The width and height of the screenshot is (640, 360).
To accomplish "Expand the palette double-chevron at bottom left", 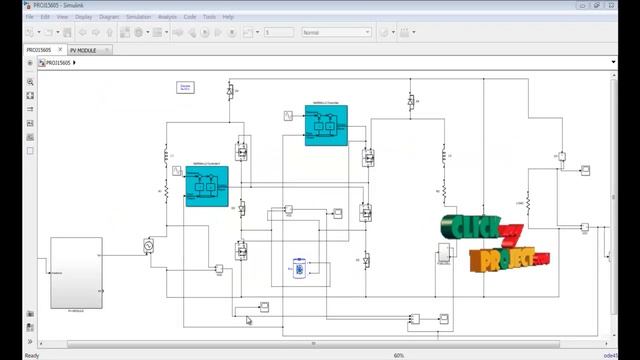I will coord(30,341).
